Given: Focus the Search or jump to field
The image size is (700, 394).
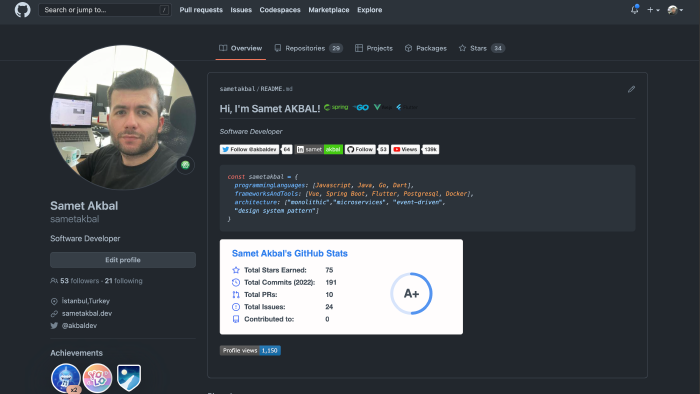Looking at the screenshot, I should pos(105,10).
